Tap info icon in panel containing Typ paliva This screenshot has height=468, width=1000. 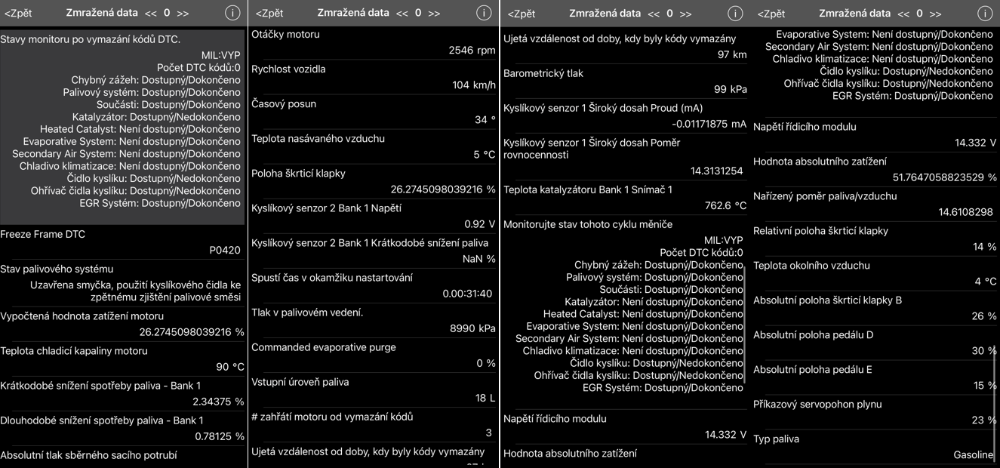point(985,13)
